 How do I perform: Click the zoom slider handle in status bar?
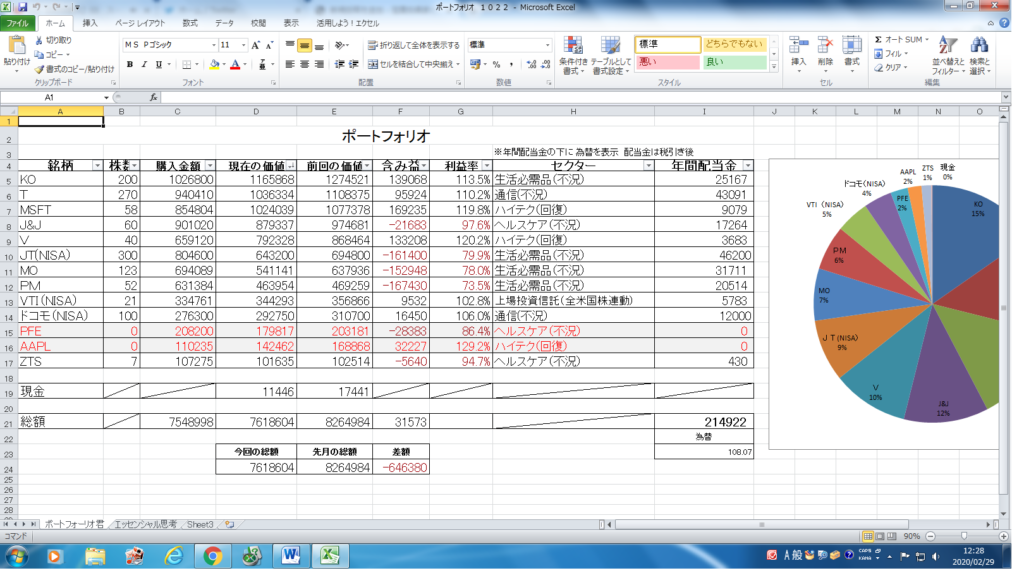[x=963, y=536]
